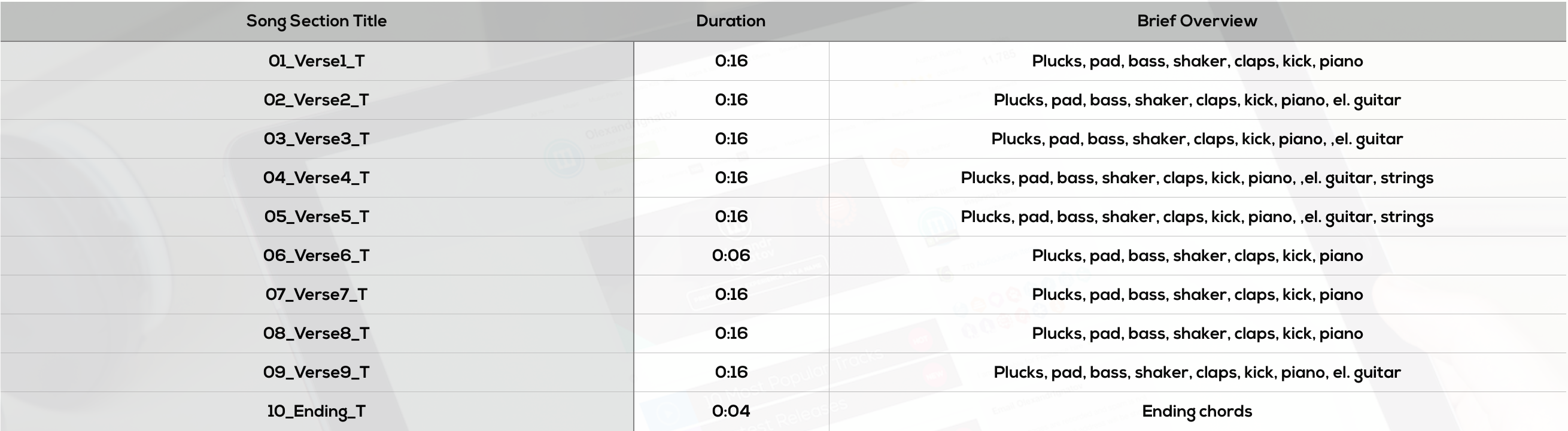1568x431 pixels.
Task: Select the 0:06 duration cell
Action: pos(731,256)
